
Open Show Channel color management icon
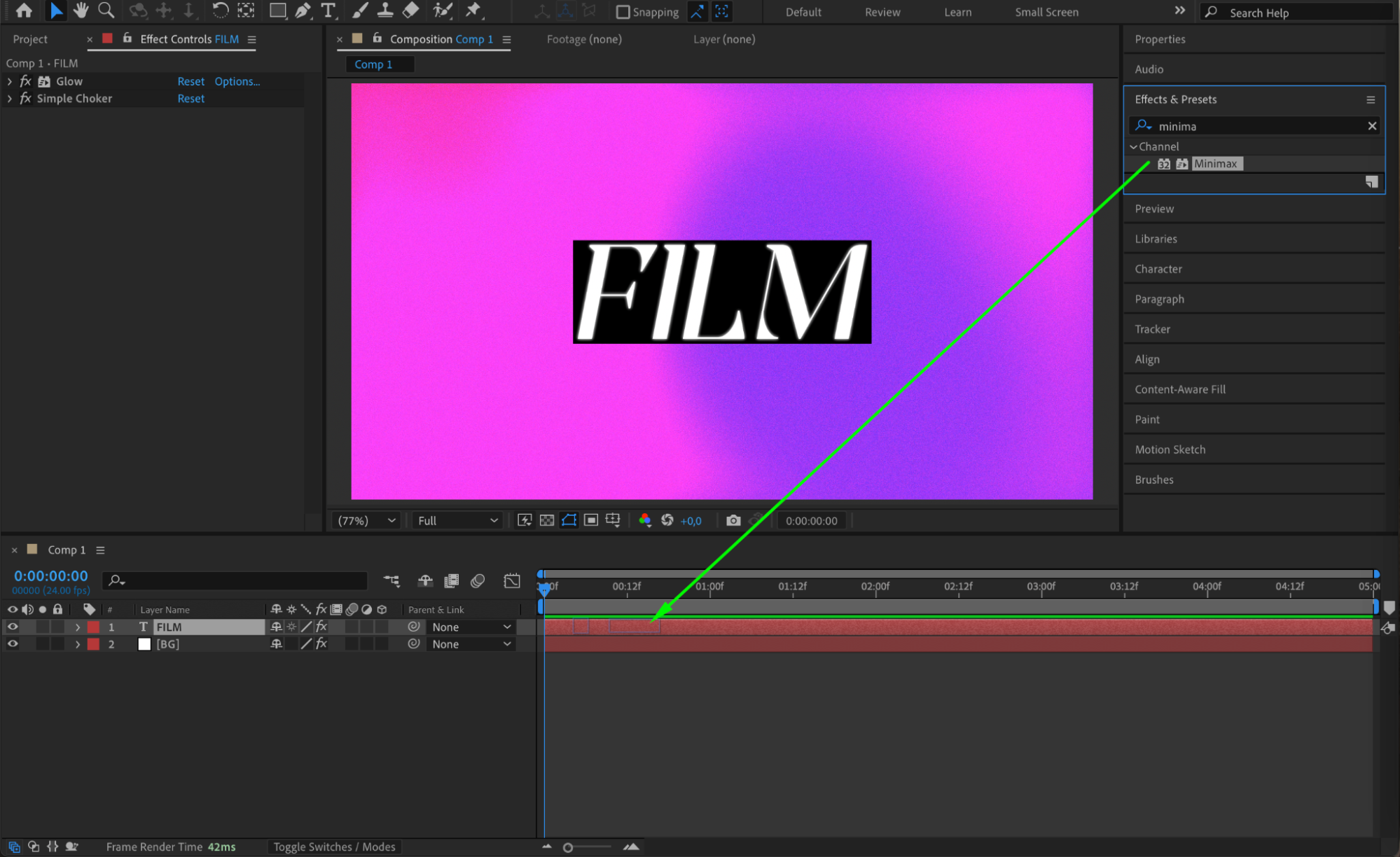click(645, 520)
